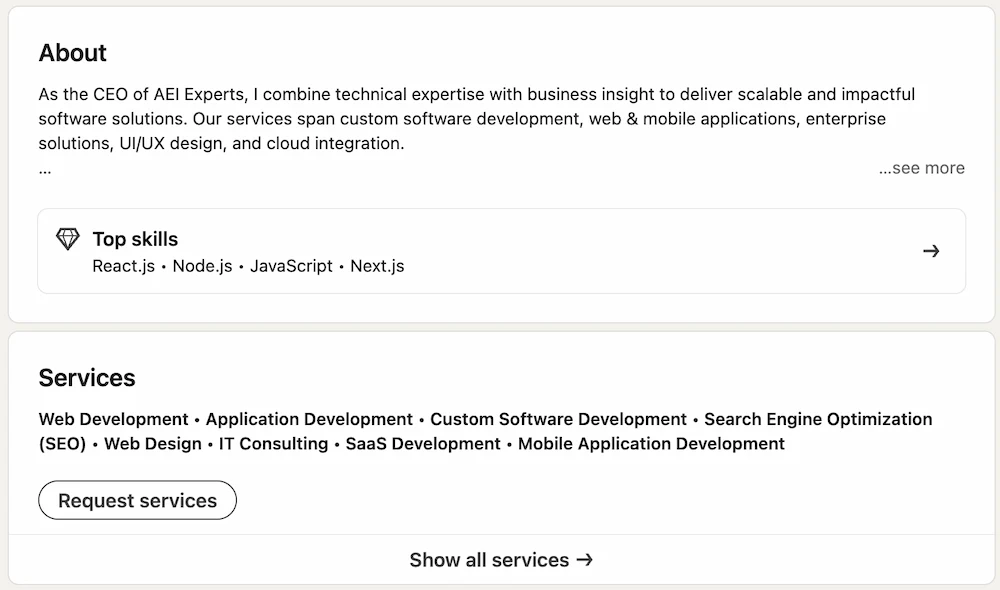Select the SaaS Development service
Viewport: 1000px width, 590px height.
(x=422, y=444)
